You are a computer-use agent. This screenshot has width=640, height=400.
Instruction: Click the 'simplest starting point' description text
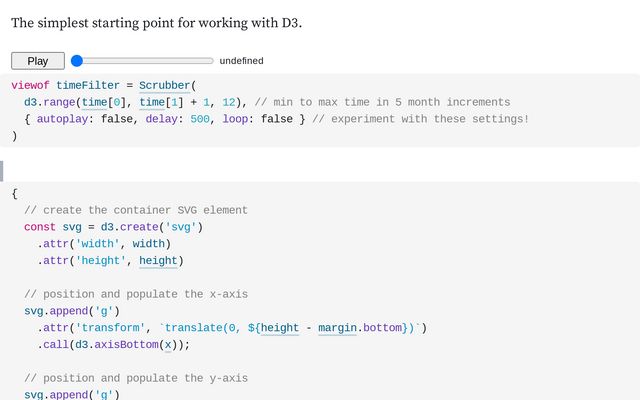click(156, 23)
